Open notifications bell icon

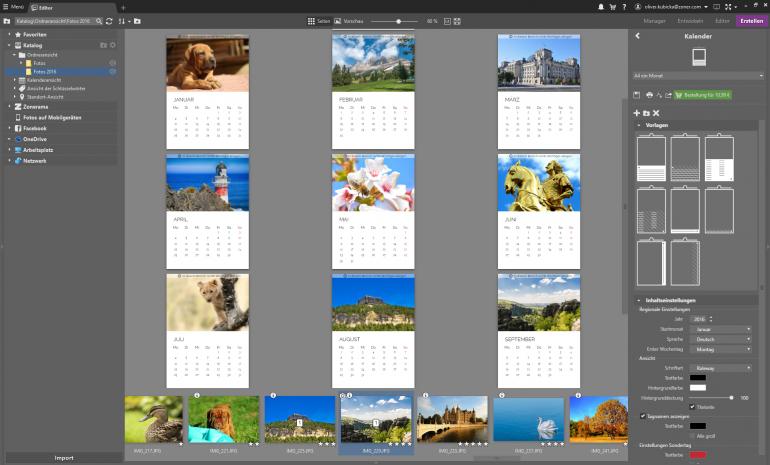pos(601,7)
